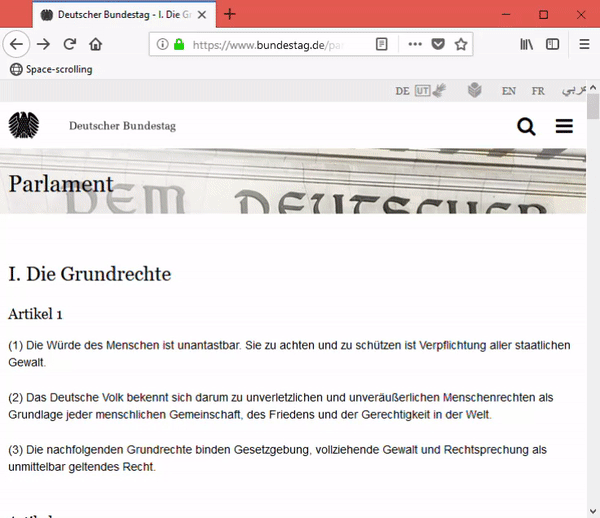600x518 pixels.
Task: Click paragraph (2) Das Deutsche Volk
Action: point(281,406)
